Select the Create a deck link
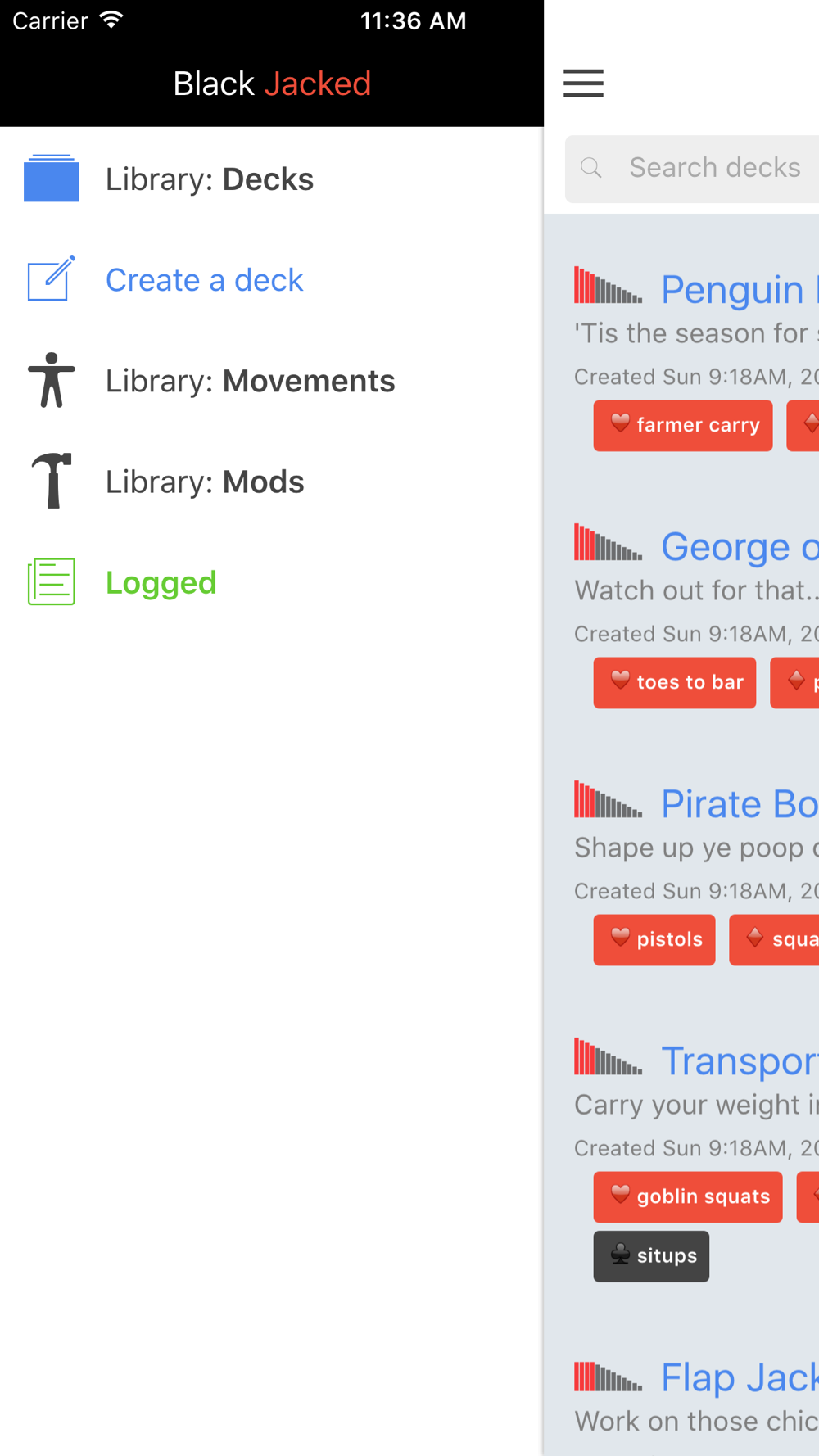The image size is (819, 1456). coord(205,280)
